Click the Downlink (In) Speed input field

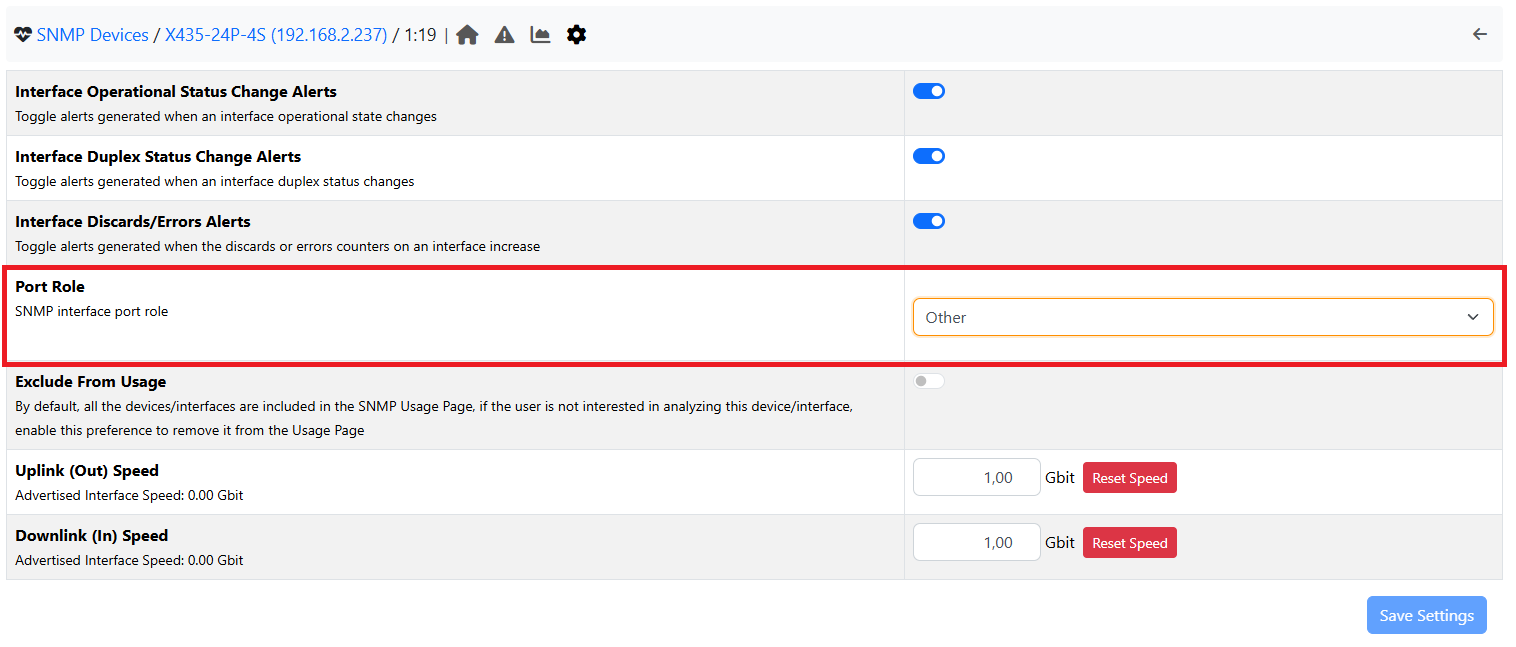pyautogui.click(x=977, y=543)
